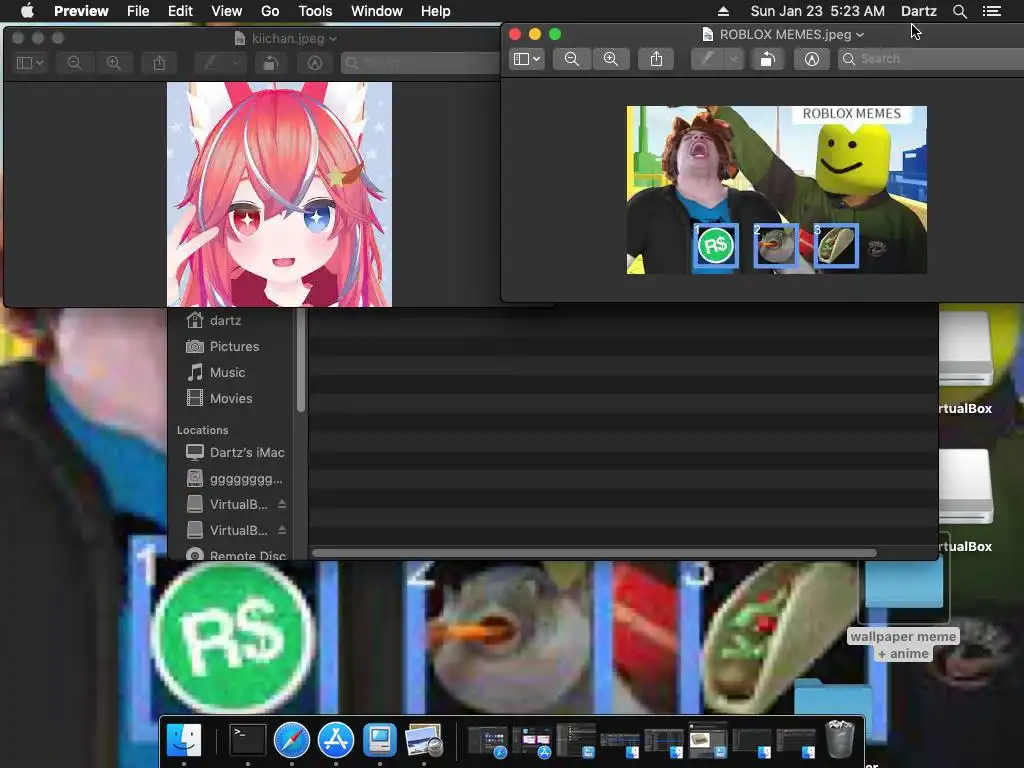Screen dimensions: 1024x768
Task: Show Markup toolbar in ROBLOX MEMES window
Action: [812, 59]
